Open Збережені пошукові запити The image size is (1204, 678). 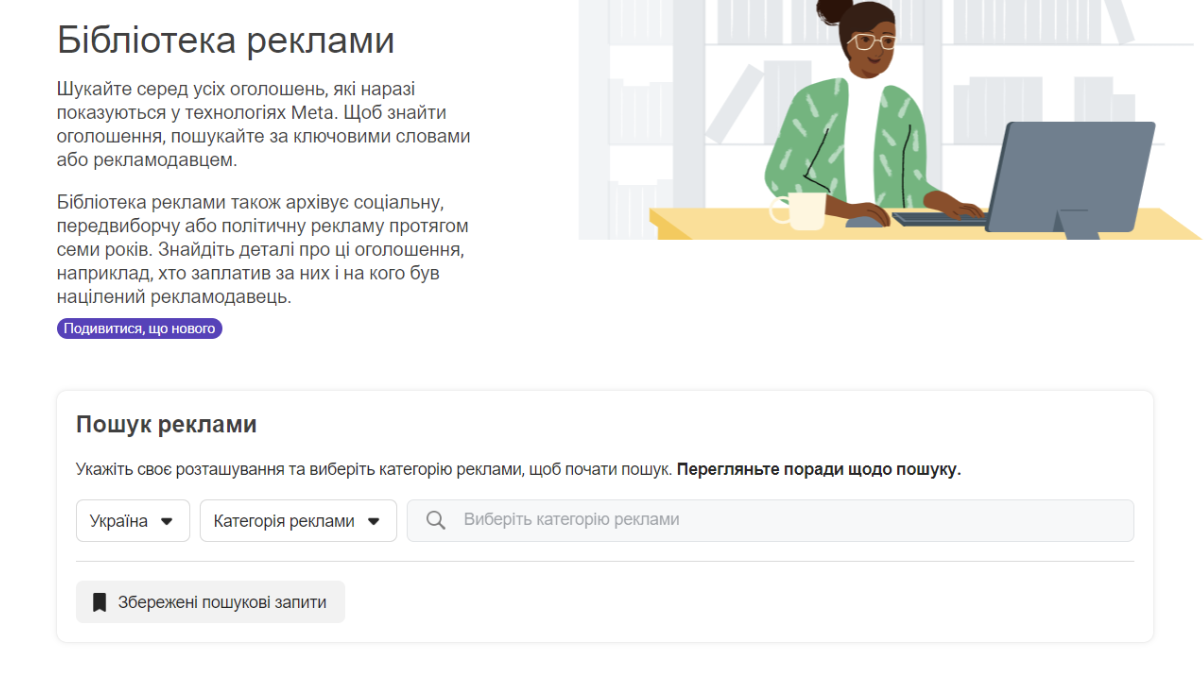click(210, 602)
